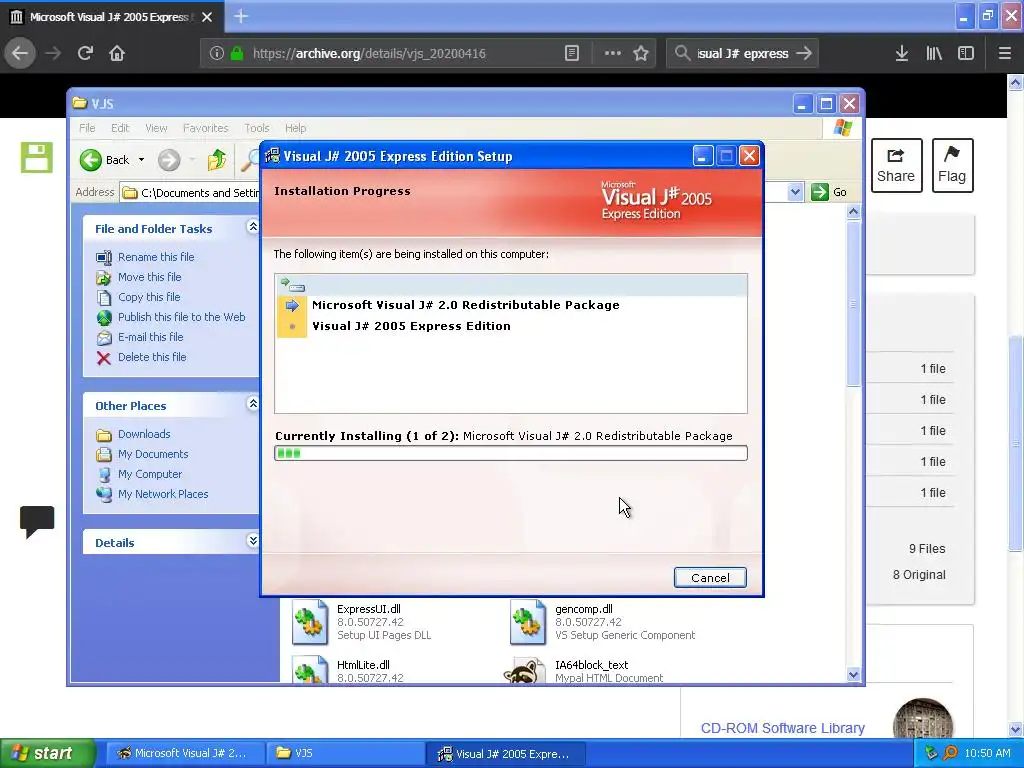Open the browser home page
Viewport: 1024px width, 768px height.
[x=117, y=53]
